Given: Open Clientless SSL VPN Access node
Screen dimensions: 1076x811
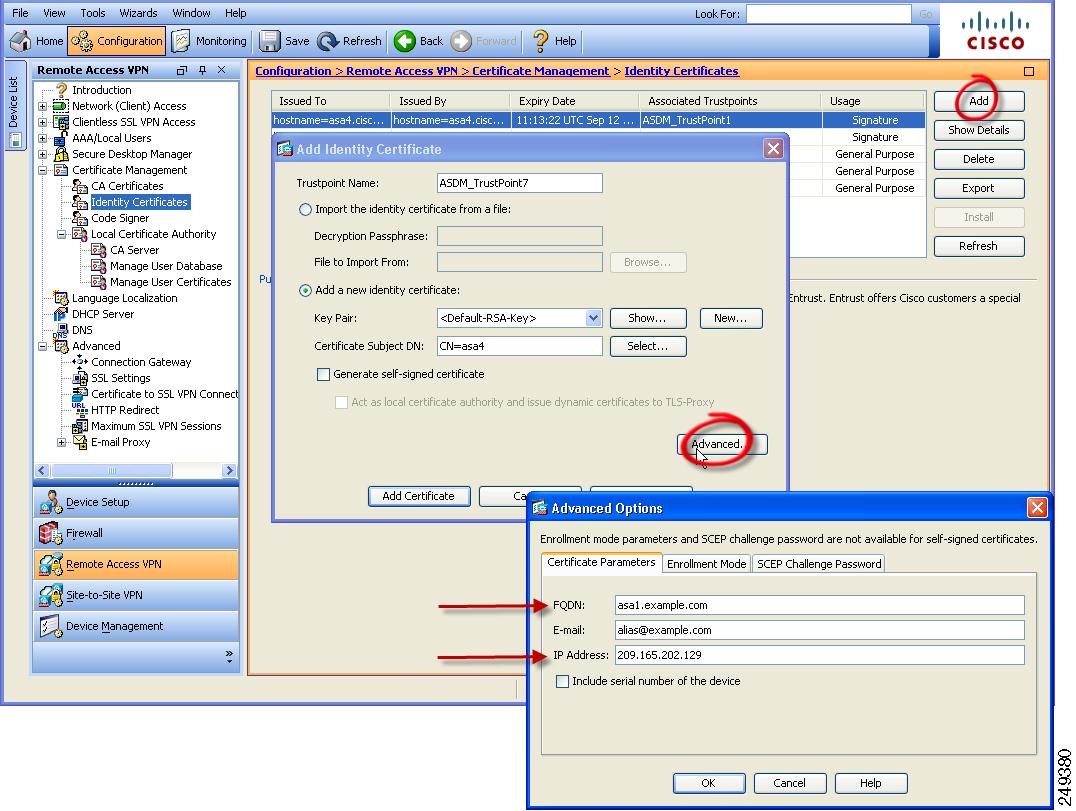Looking at the screenshot, I should (x=133, y=121).
